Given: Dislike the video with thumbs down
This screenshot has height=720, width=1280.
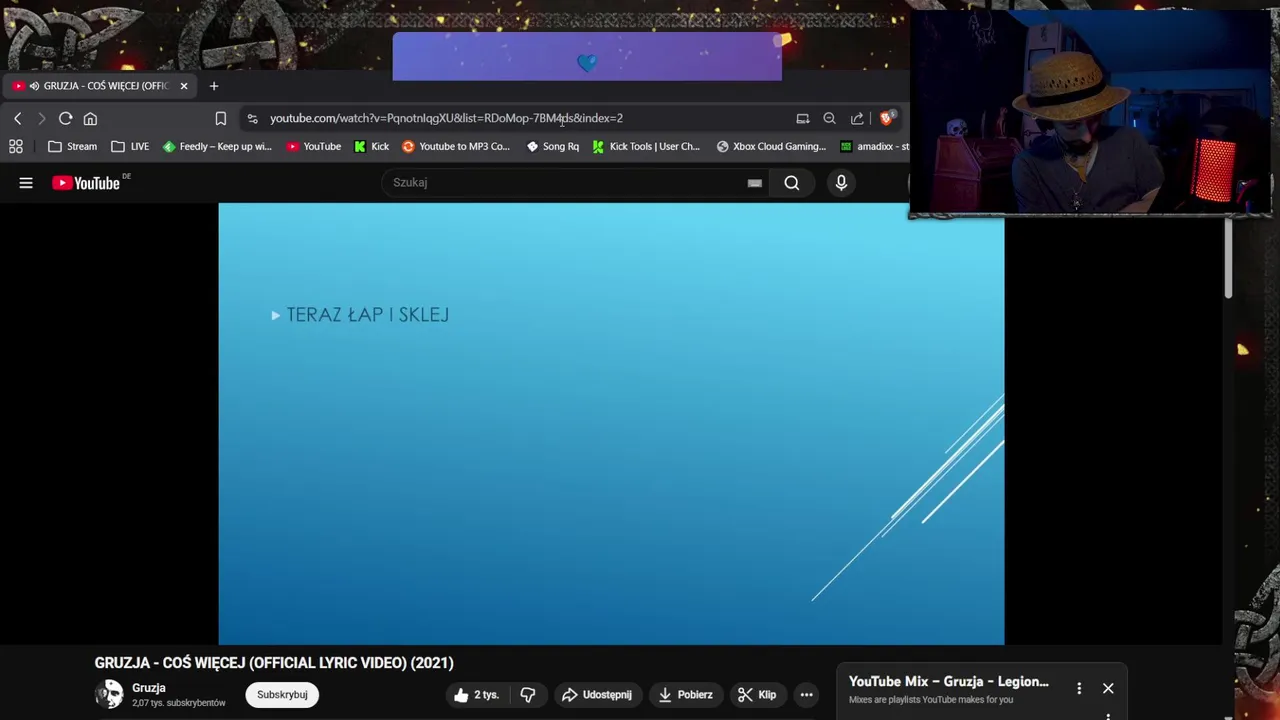Looking at the screenshot, I should point(528,695).
